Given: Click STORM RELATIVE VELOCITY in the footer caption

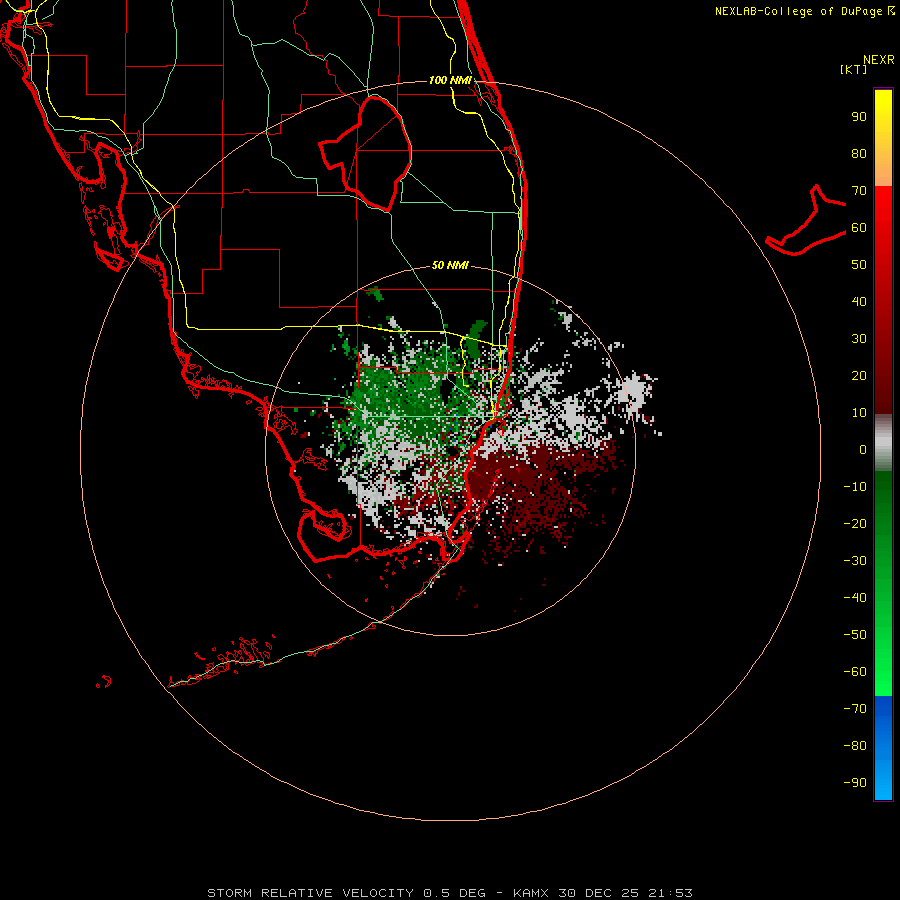Looking at the screenshot, I should [310, 893].
